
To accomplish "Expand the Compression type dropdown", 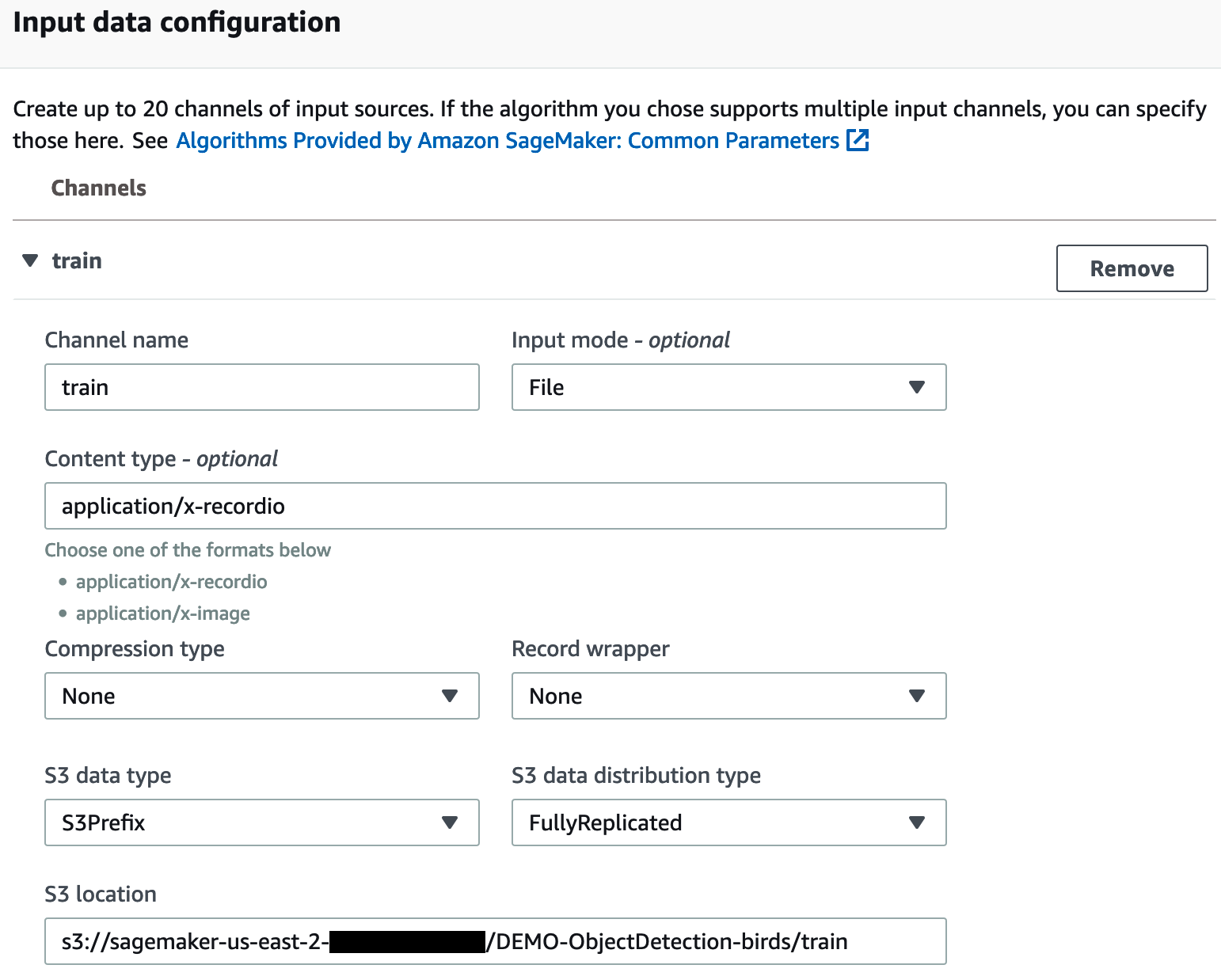I will (x=261, y=696).
